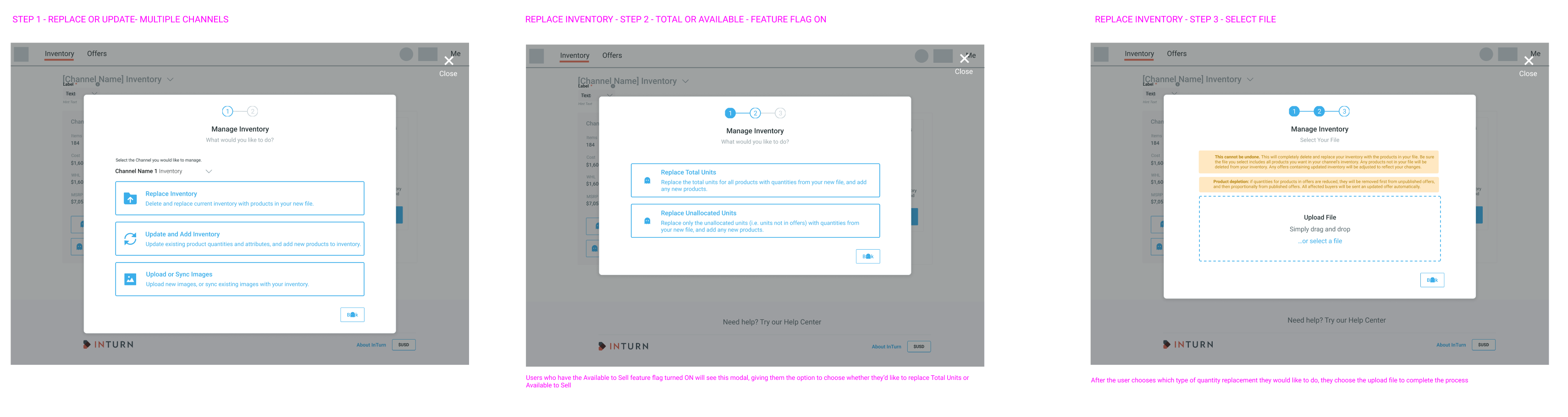
Task: Expand [Channel Name] Inventory chevron in Step 1 screen
Action: (171, 80)
